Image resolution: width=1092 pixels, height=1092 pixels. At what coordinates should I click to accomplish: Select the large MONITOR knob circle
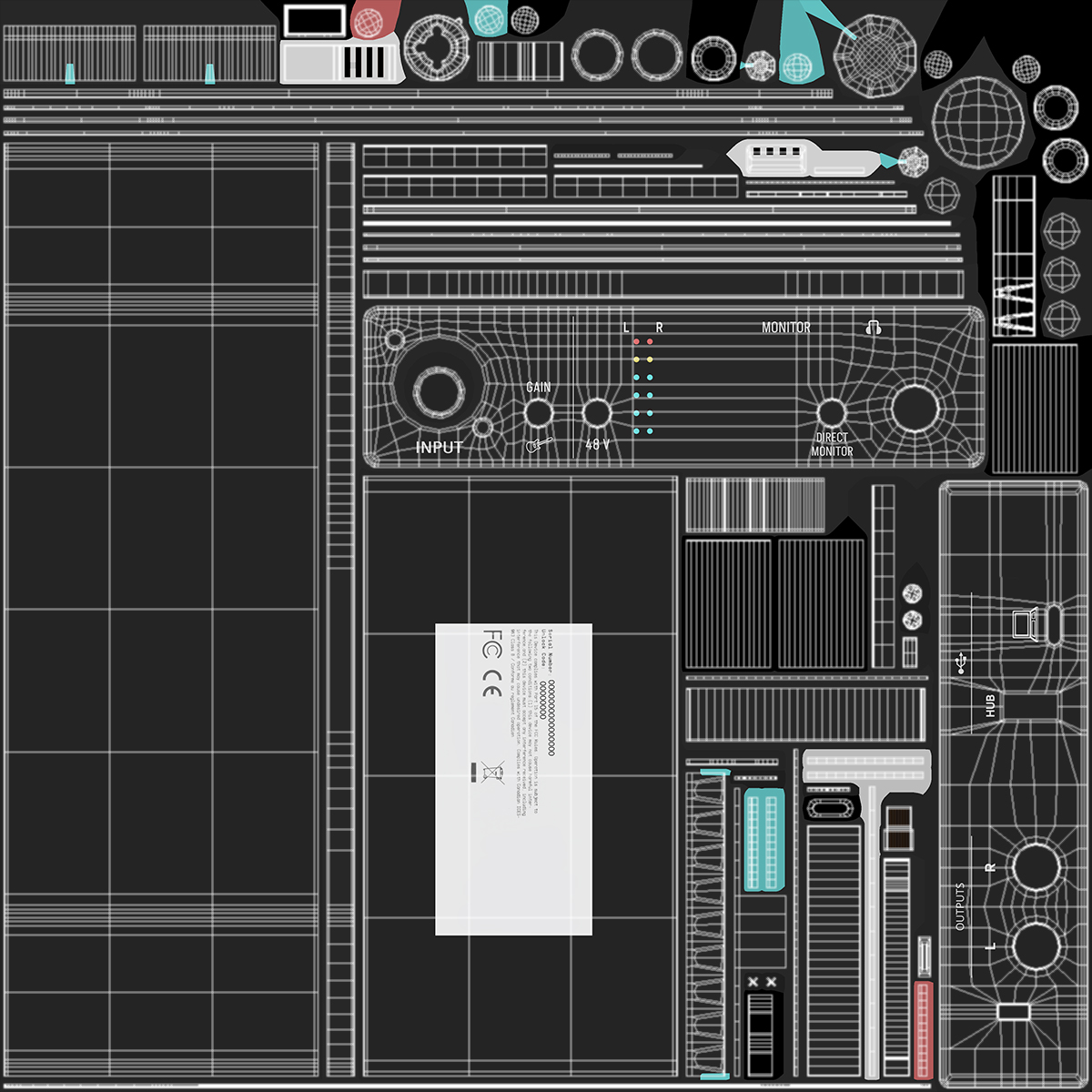click(915, 407)
